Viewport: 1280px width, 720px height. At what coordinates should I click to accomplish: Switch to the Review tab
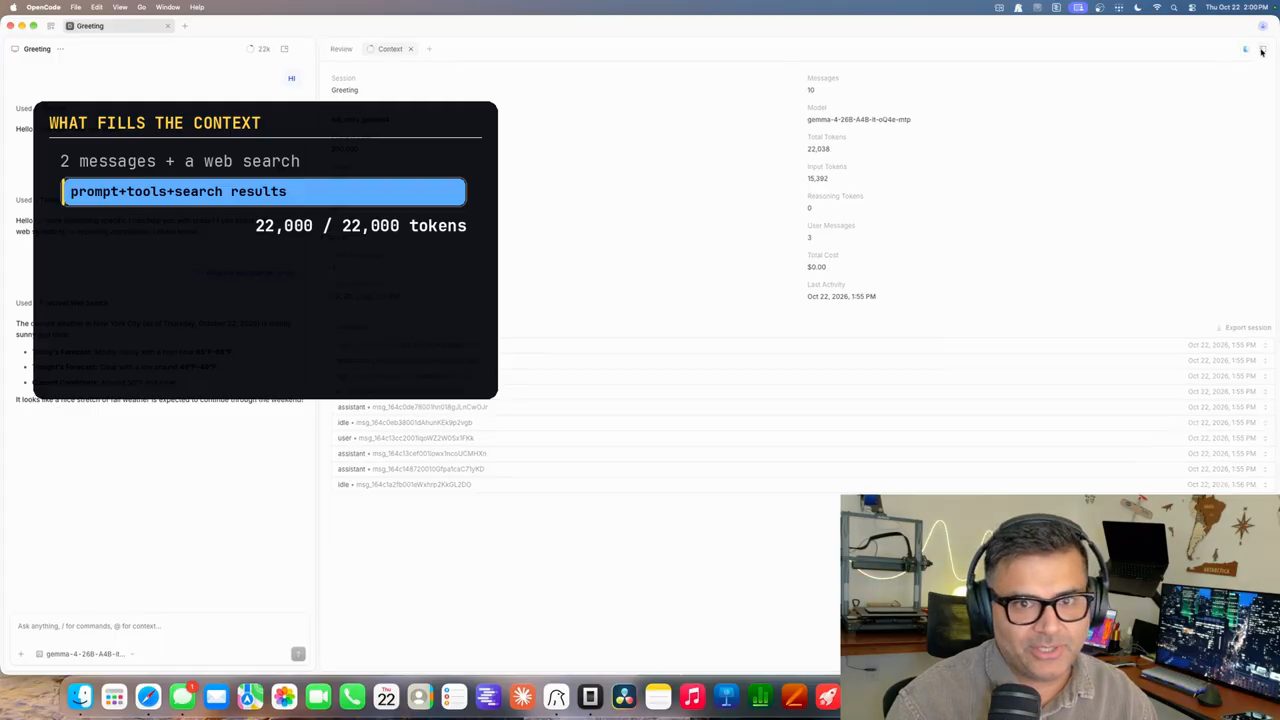tap(341, 49)
